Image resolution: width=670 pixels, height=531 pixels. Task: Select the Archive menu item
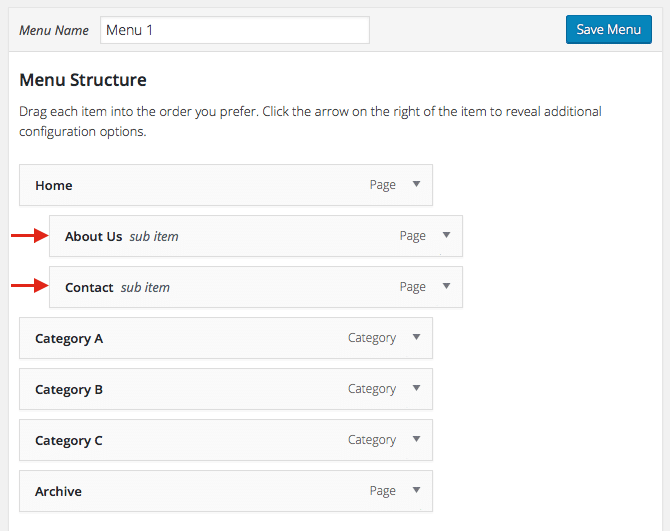pyautogui.click(x=226, y=491)
